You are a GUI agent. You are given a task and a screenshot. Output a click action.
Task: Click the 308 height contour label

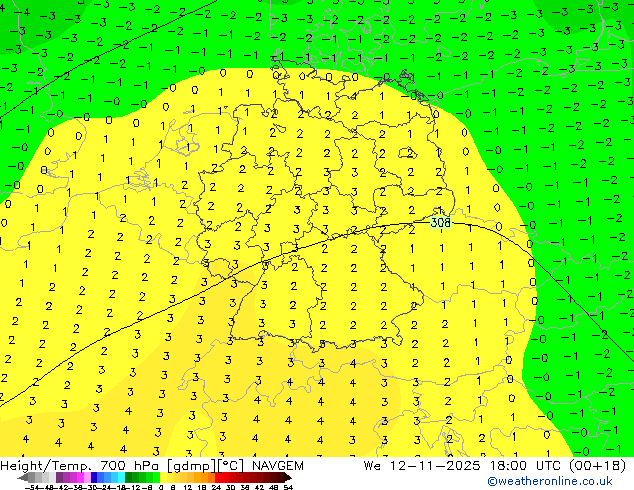click(x=440, y=222)
